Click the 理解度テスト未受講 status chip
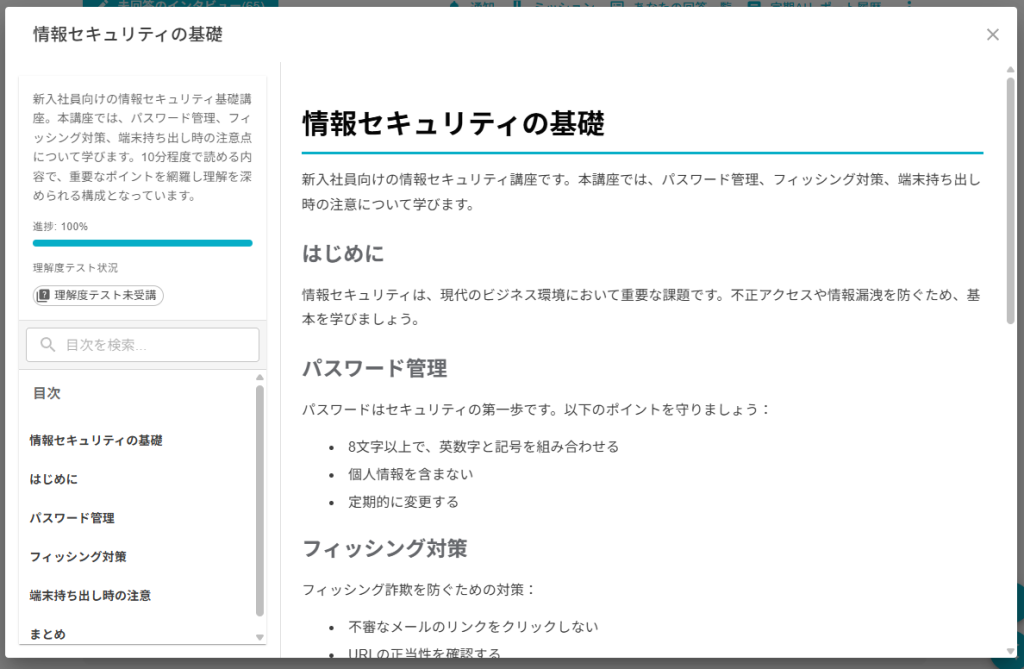 (x=98, y=295)
